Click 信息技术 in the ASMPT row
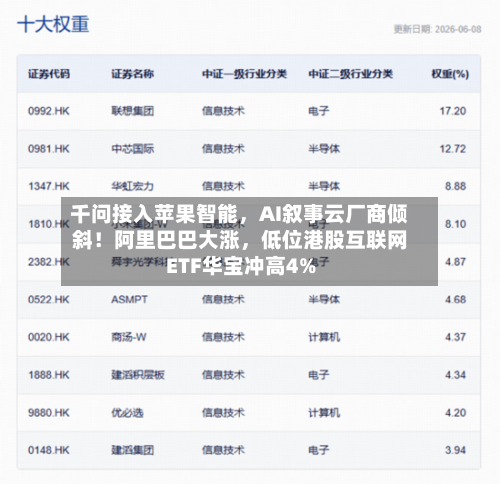Image resolution: width=500 pixels, height=484 pixels. 223,299
